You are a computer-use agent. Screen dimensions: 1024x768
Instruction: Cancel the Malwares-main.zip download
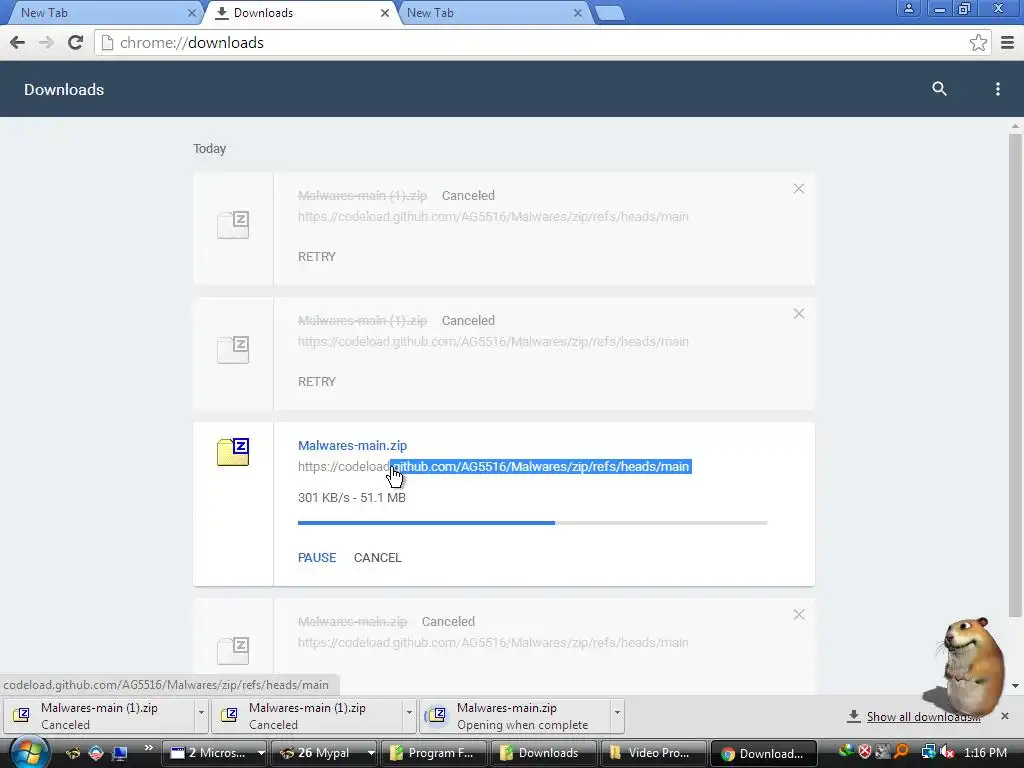[377, 558]
